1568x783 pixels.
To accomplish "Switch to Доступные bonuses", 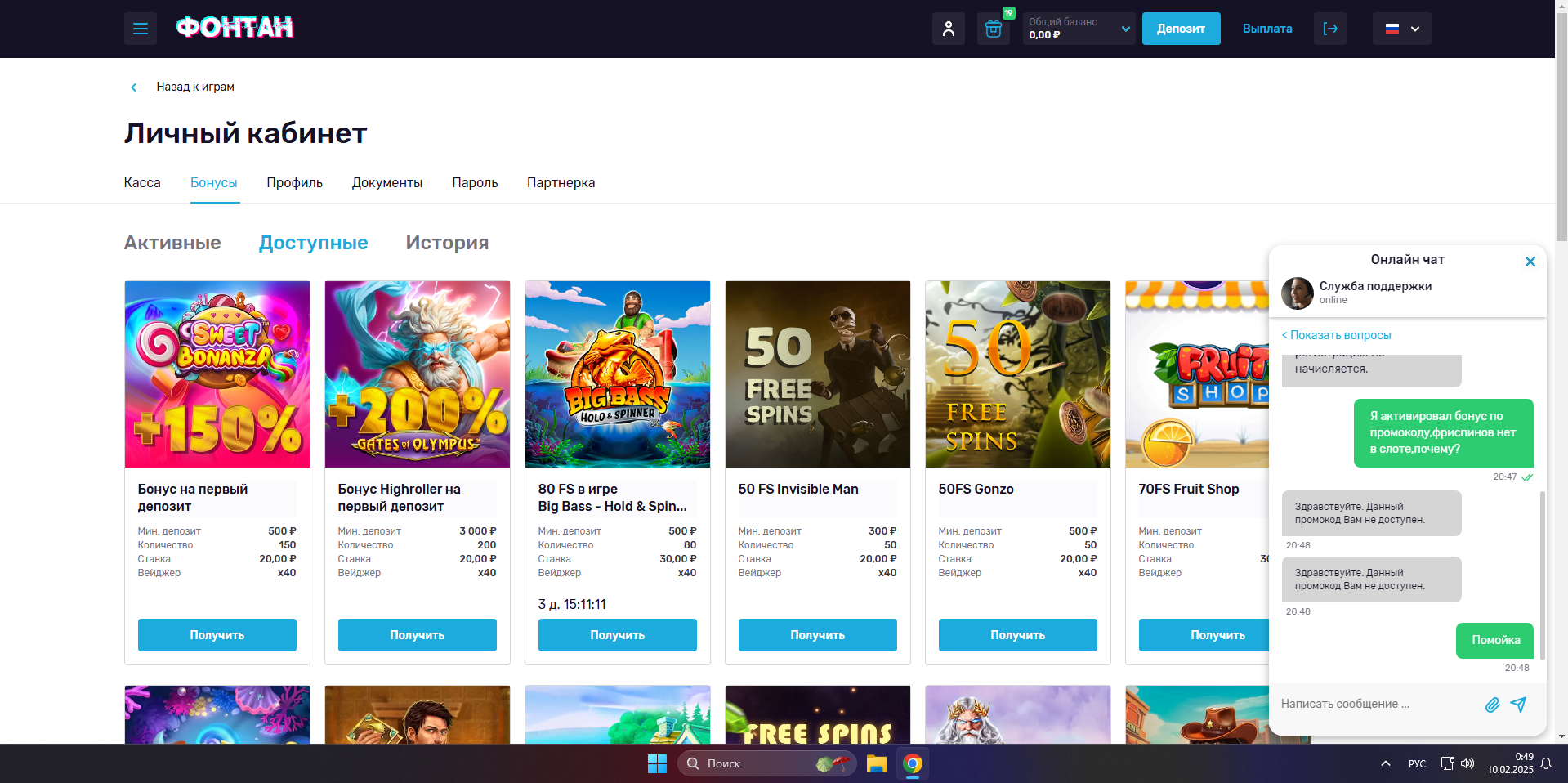I will point(313,243).
